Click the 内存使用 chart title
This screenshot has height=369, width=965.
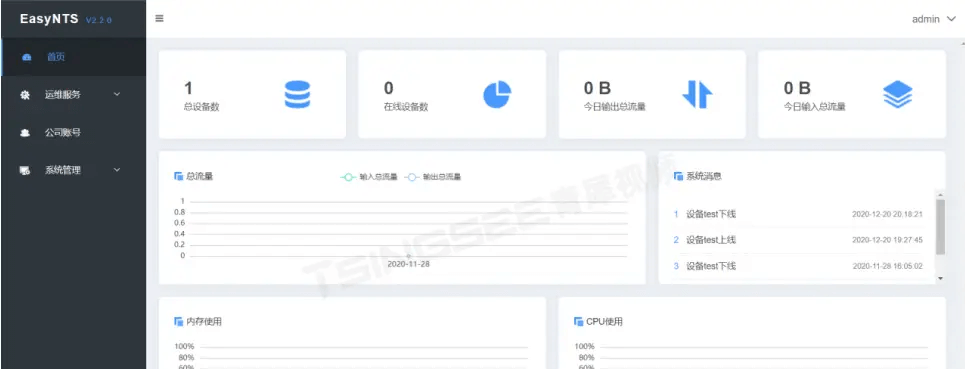pos(204,322)
